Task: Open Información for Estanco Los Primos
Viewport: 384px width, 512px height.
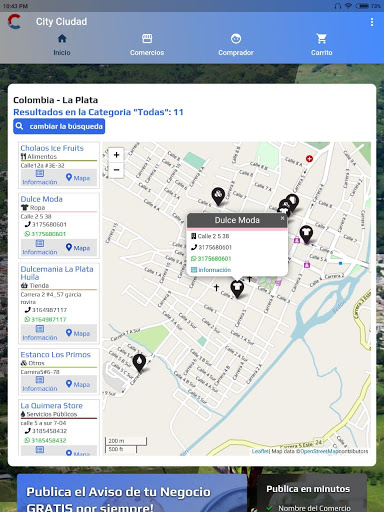Action: point(40,384)
